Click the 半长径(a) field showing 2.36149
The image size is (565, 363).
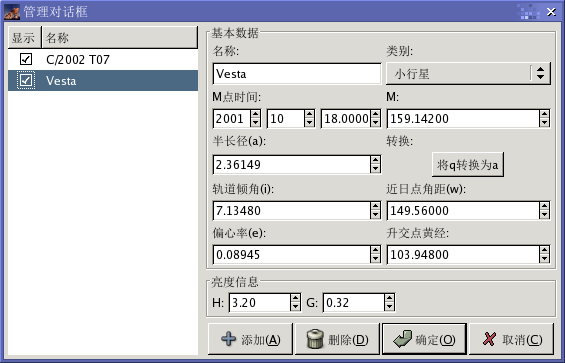click(x=292, y=165)
